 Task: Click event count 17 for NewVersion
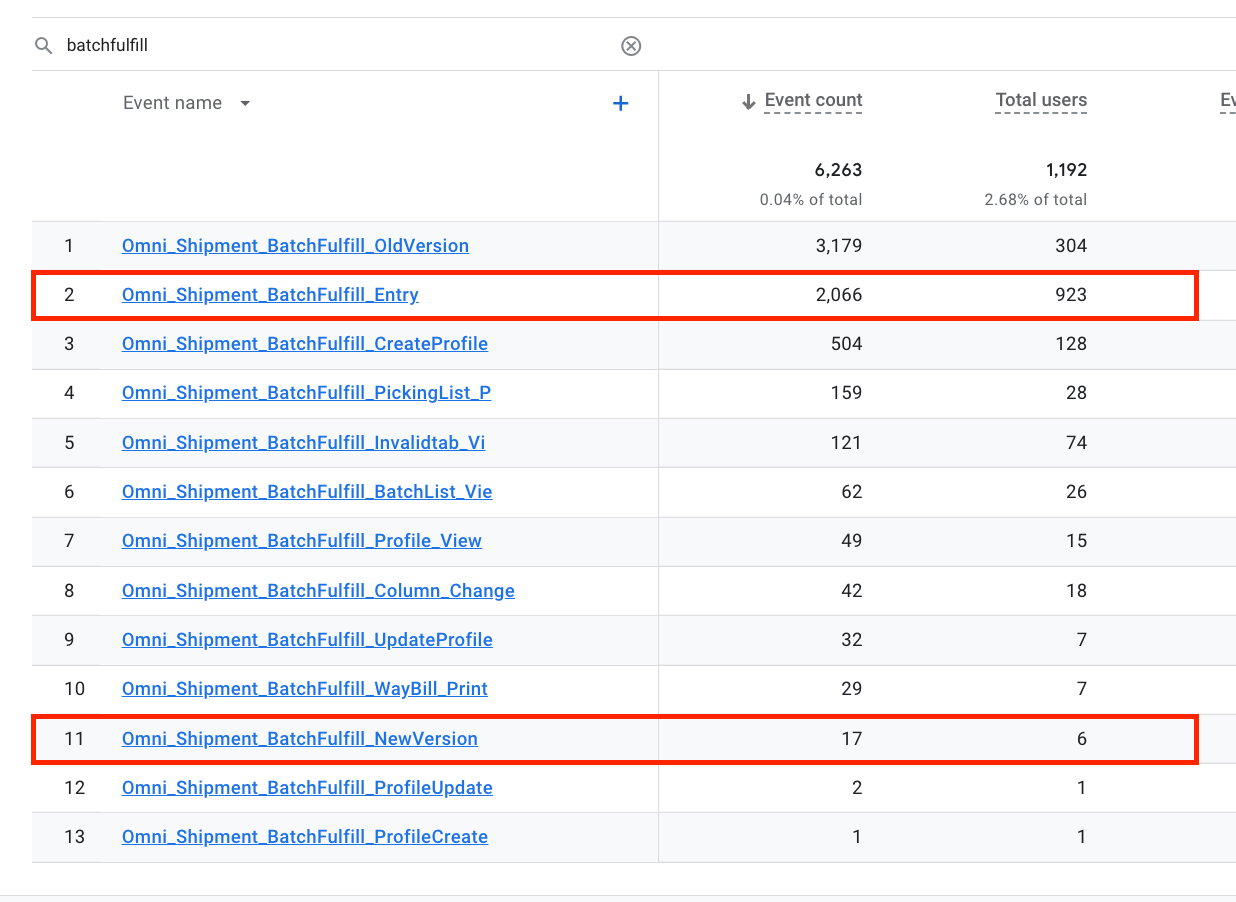click(852, 739)
